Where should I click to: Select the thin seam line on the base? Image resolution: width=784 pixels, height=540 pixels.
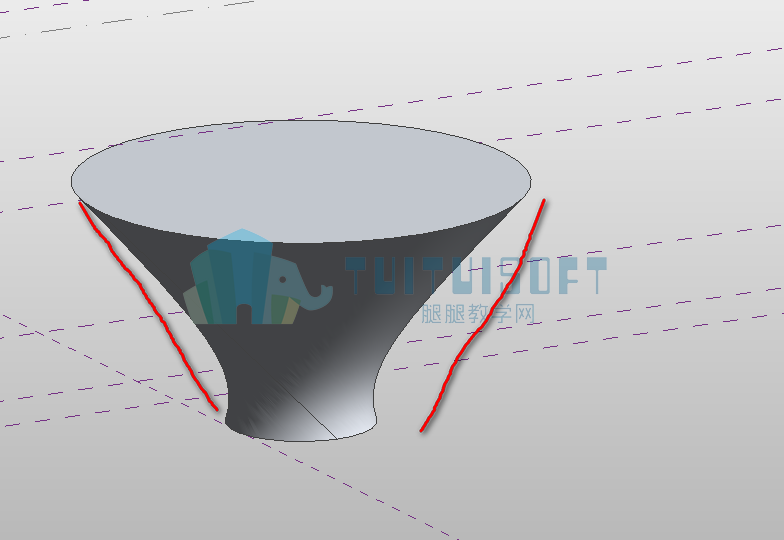[x=310, y=412]
